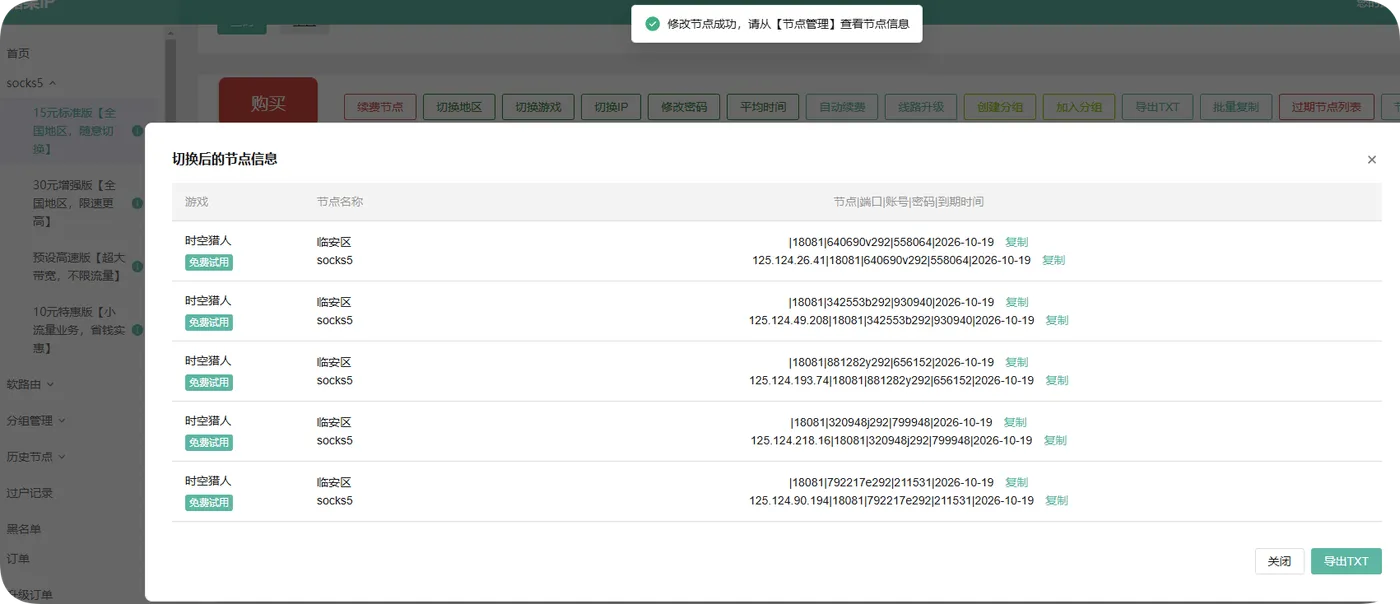Click the 创建分组 toolbar button
This screenshot has width=1400, height=604.
point(1000,107)
